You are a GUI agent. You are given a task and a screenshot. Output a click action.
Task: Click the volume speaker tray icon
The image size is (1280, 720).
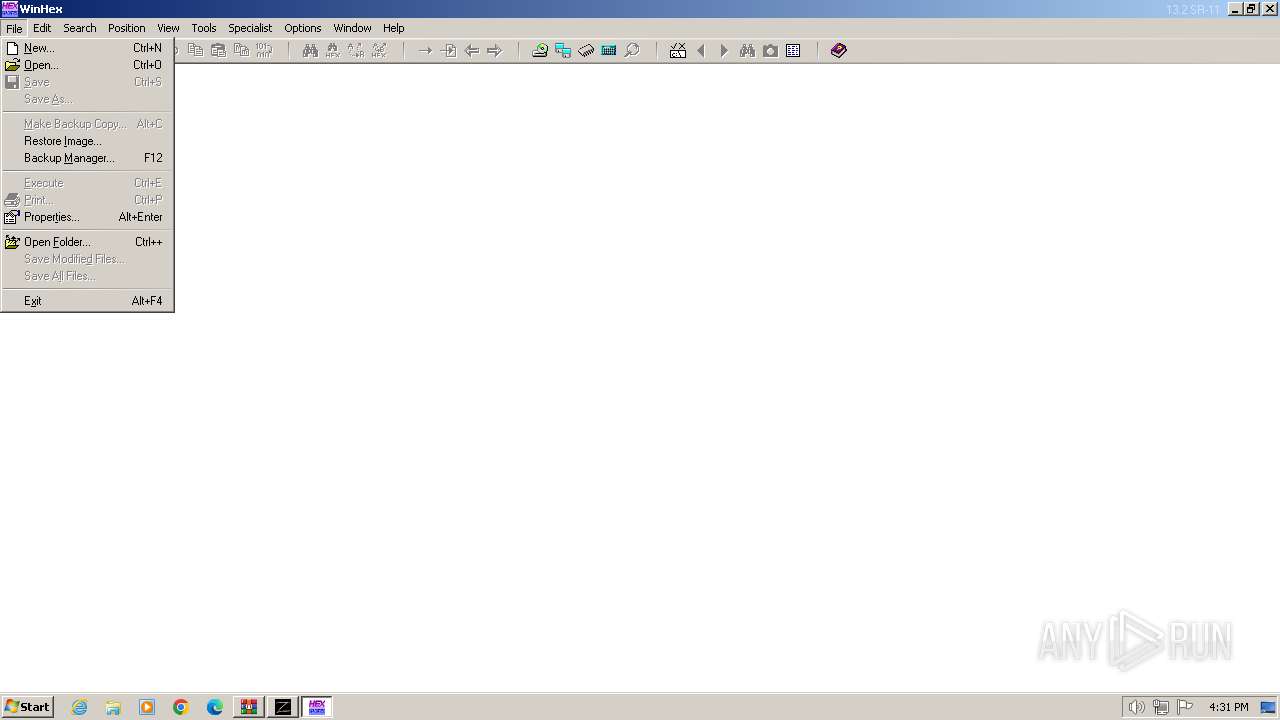point(1137,707)
